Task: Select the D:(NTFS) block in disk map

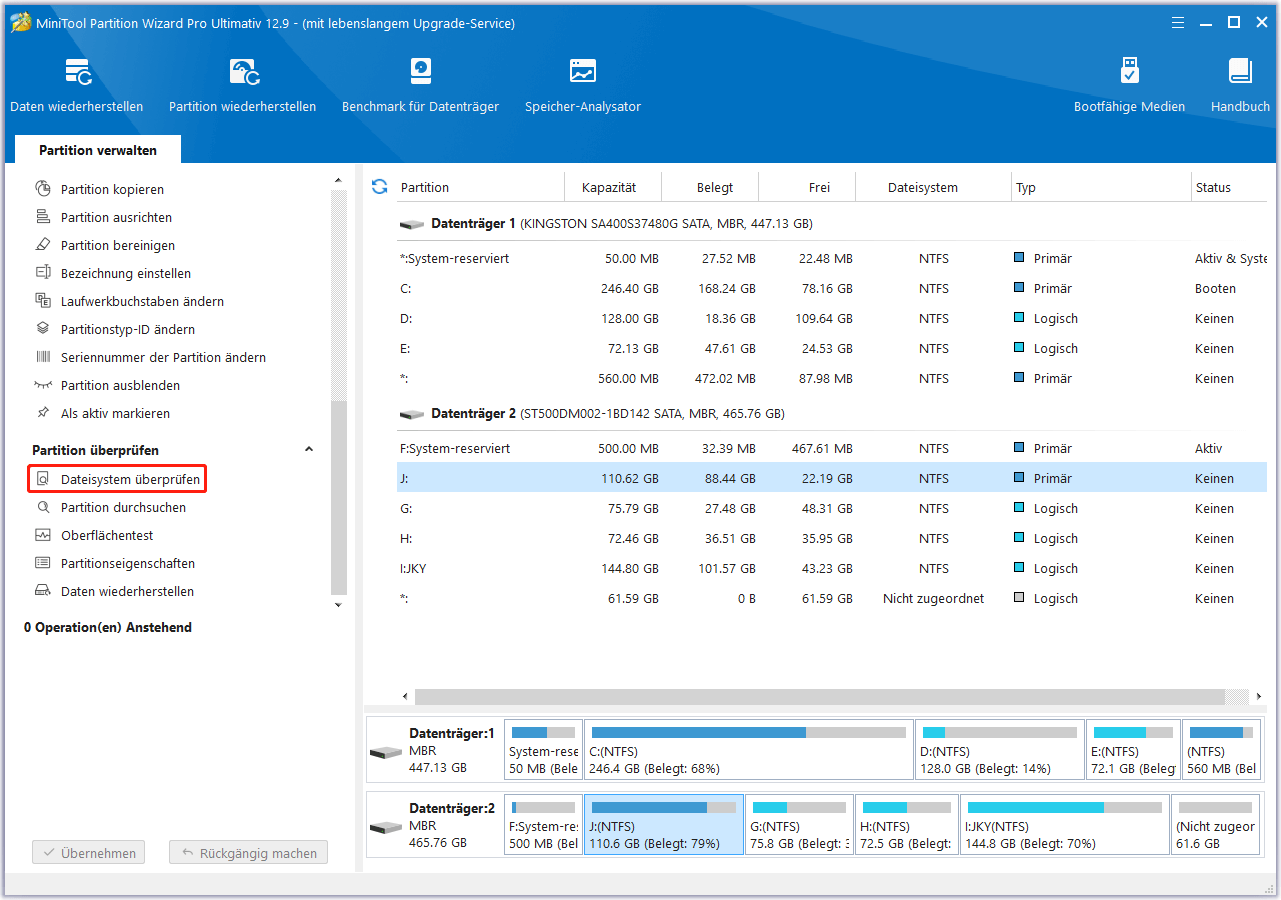Action: click(999, 750)
